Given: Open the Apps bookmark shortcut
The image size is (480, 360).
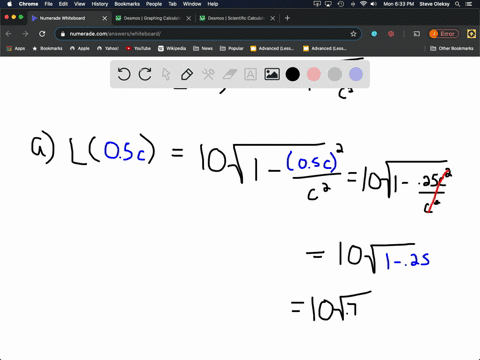Looking at the screenshot, I should pos(16,48).
